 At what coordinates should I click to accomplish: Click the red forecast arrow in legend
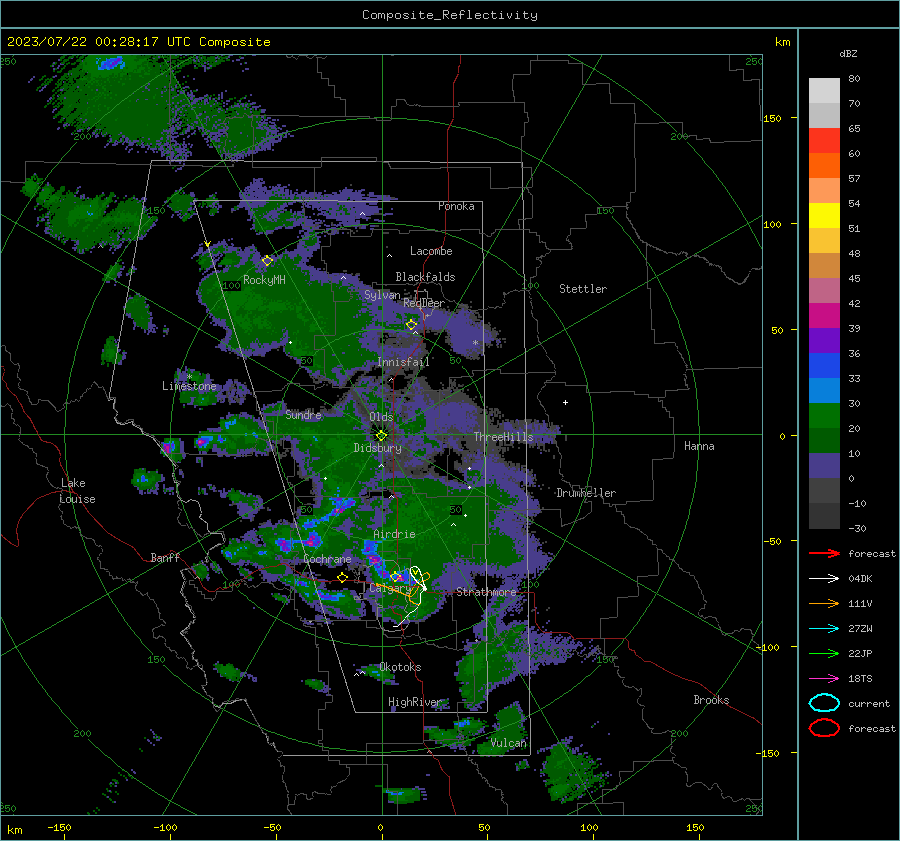[824, 553]
